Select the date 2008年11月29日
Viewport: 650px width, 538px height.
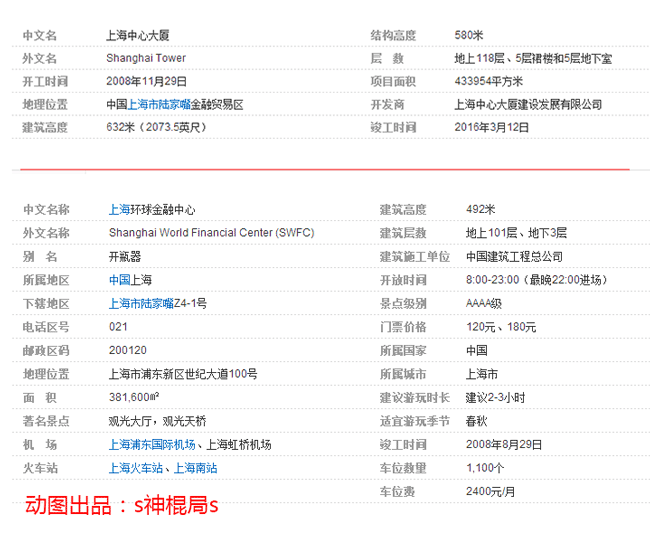click(x=146, y=81)
